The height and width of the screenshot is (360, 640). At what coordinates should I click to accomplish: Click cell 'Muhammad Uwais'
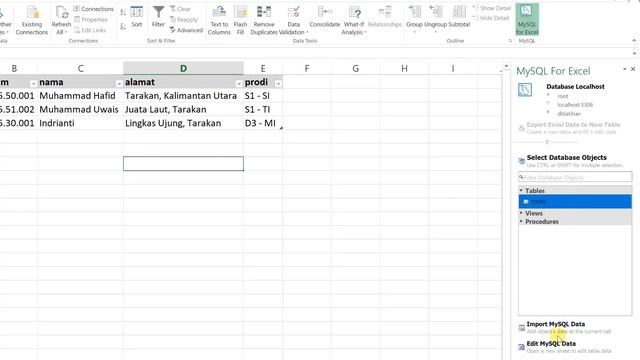click(80, 109)
